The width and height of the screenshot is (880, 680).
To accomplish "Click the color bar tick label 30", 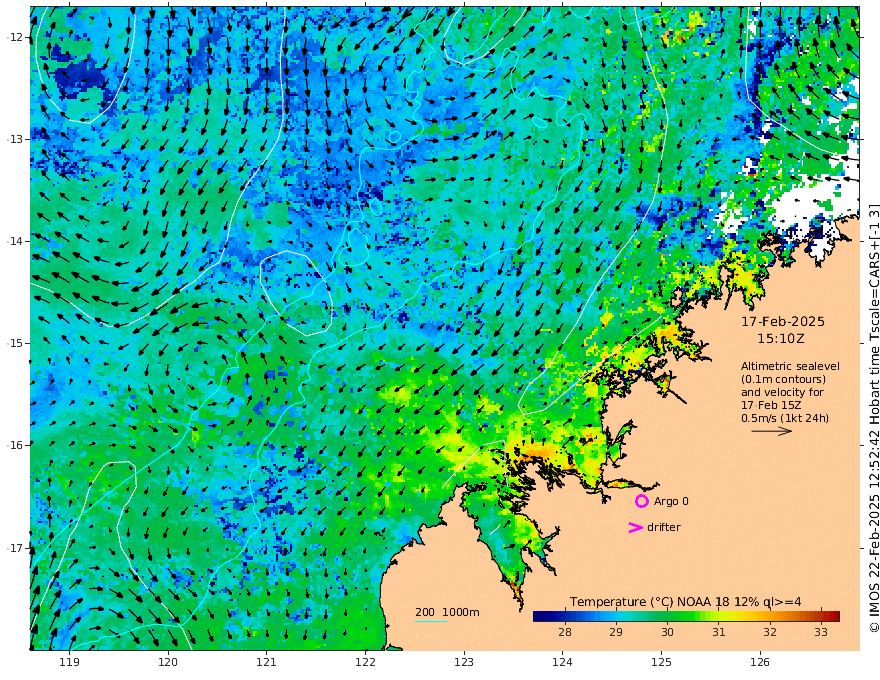I will 667,632.
